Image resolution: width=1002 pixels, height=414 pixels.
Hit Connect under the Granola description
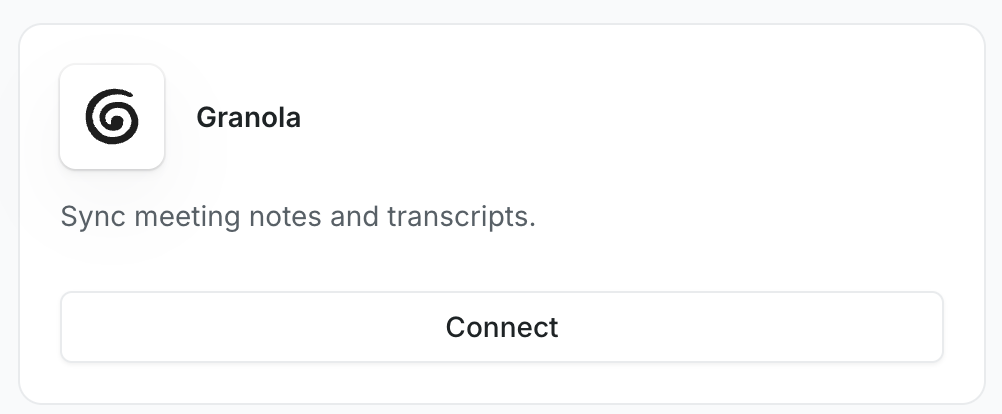[x=501, y=327]
